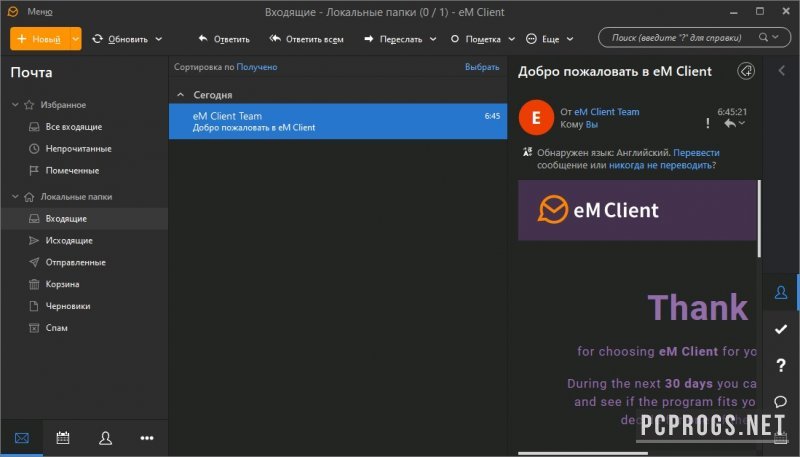This screenshot has width=800, height=457.
Task: Open more sections three-dots icon
Action: pyautogui.click(x=147, y=438)
